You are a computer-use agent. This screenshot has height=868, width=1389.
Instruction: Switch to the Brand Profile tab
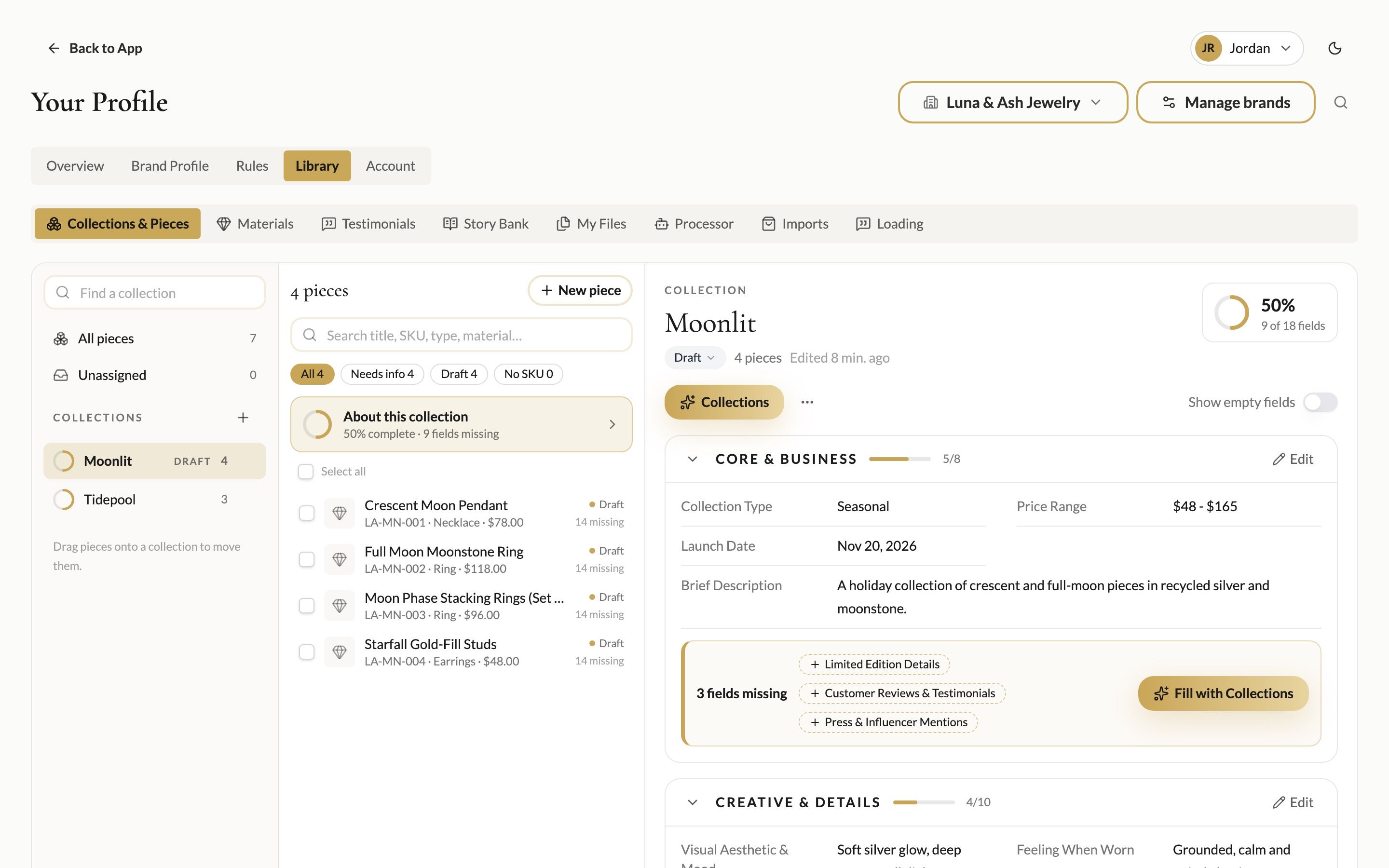click(x=170, y=166)
